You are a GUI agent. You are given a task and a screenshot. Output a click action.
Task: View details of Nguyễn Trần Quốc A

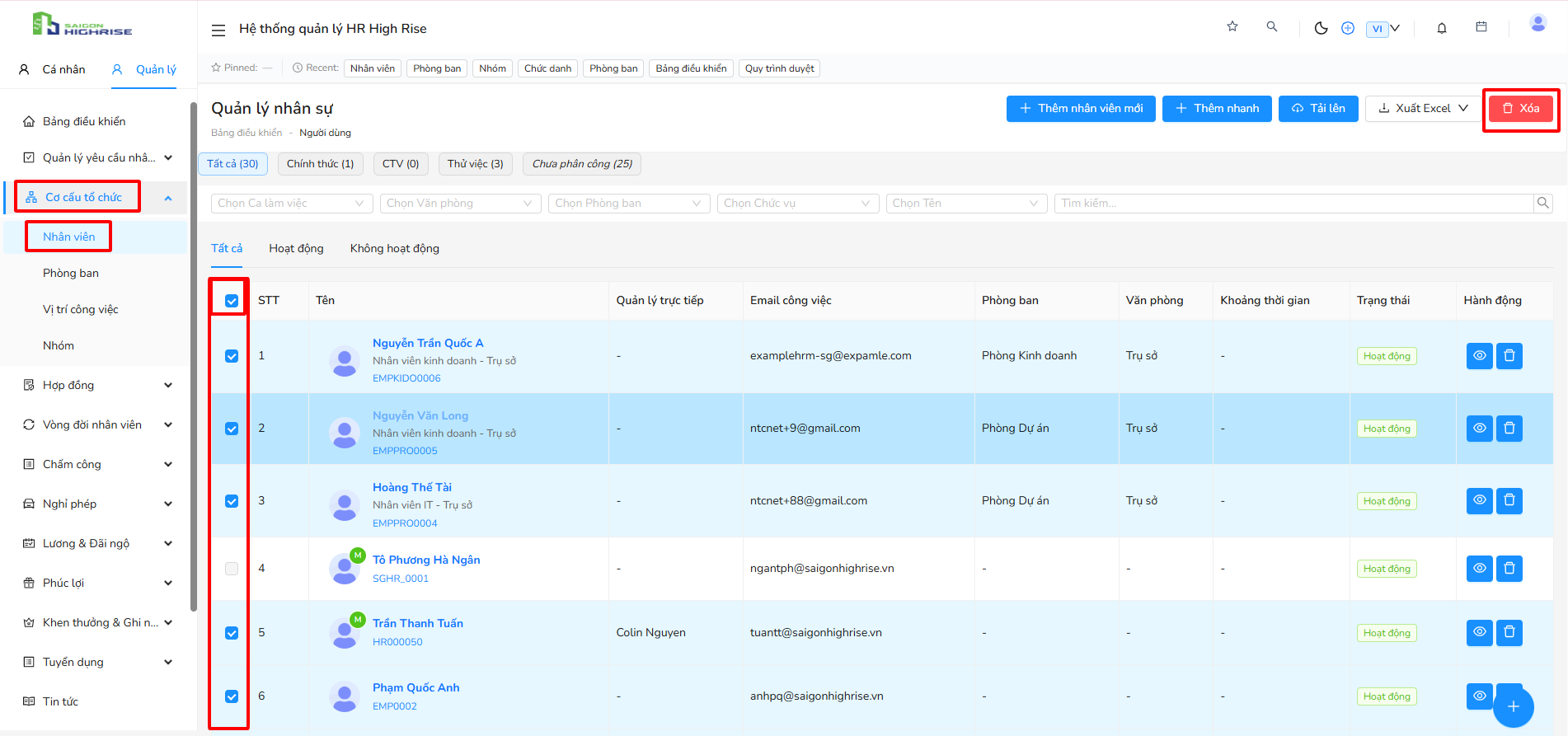pos(1480,356)
